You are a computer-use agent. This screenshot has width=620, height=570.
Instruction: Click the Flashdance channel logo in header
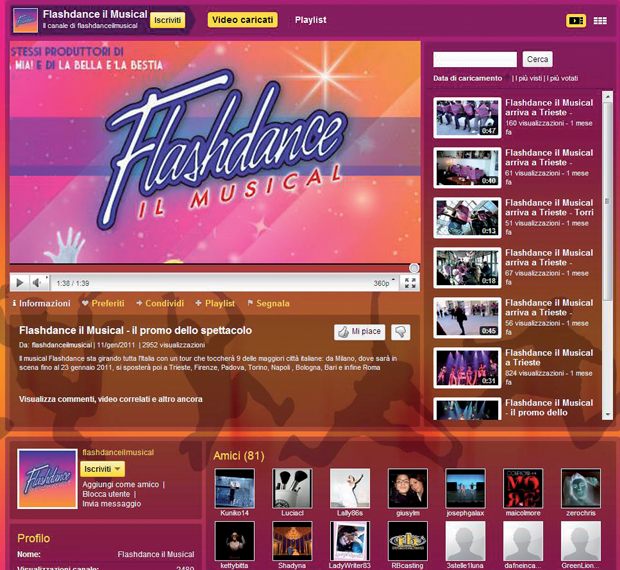[25, 20]
